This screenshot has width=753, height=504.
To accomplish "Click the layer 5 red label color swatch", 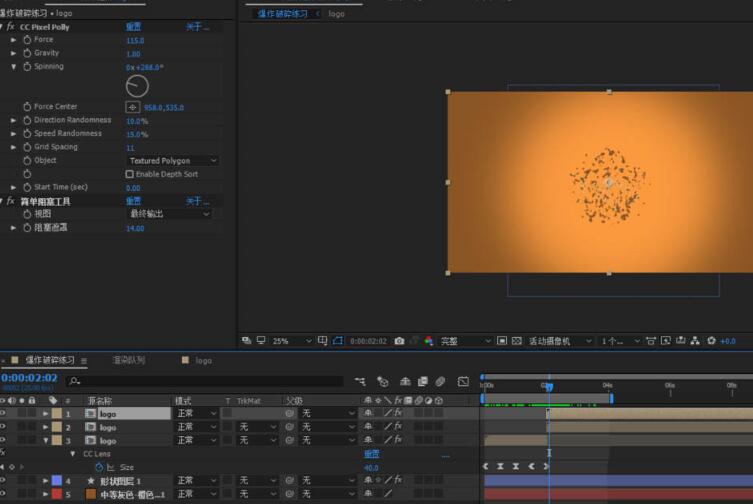I will tap(57, 493).
